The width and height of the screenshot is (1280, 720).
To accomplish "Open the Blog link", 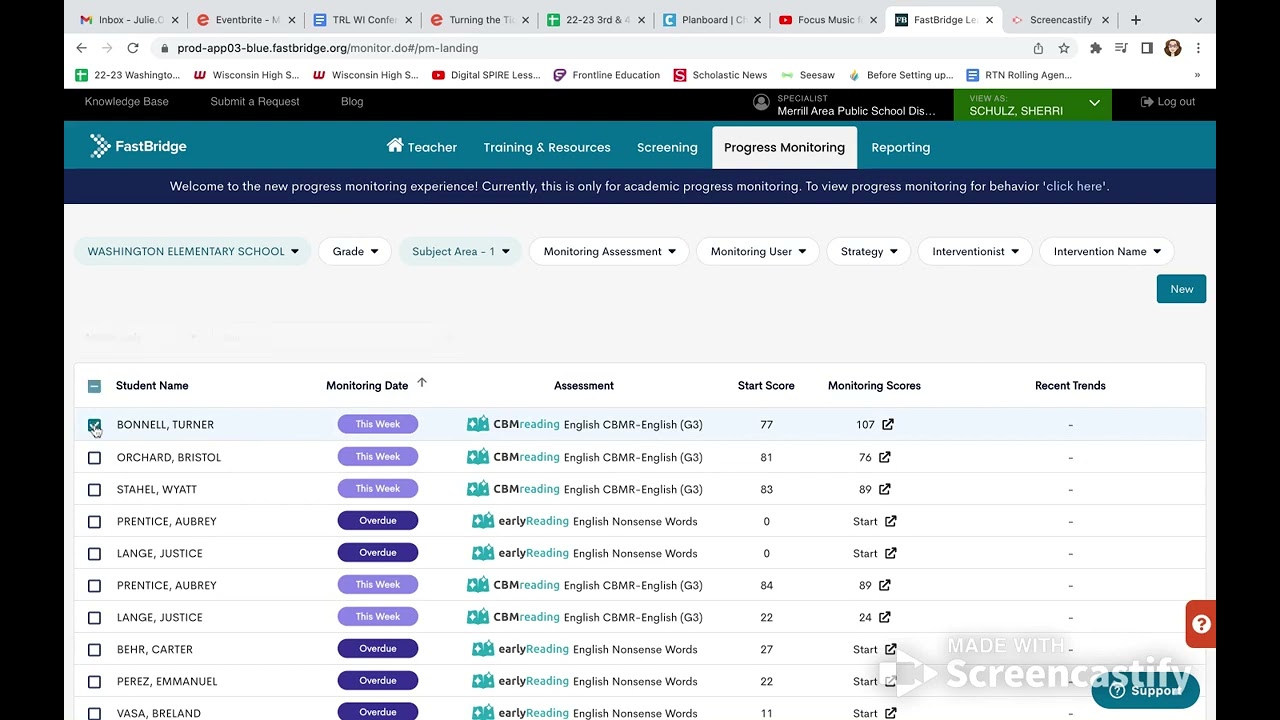I will tap(352, 102).
